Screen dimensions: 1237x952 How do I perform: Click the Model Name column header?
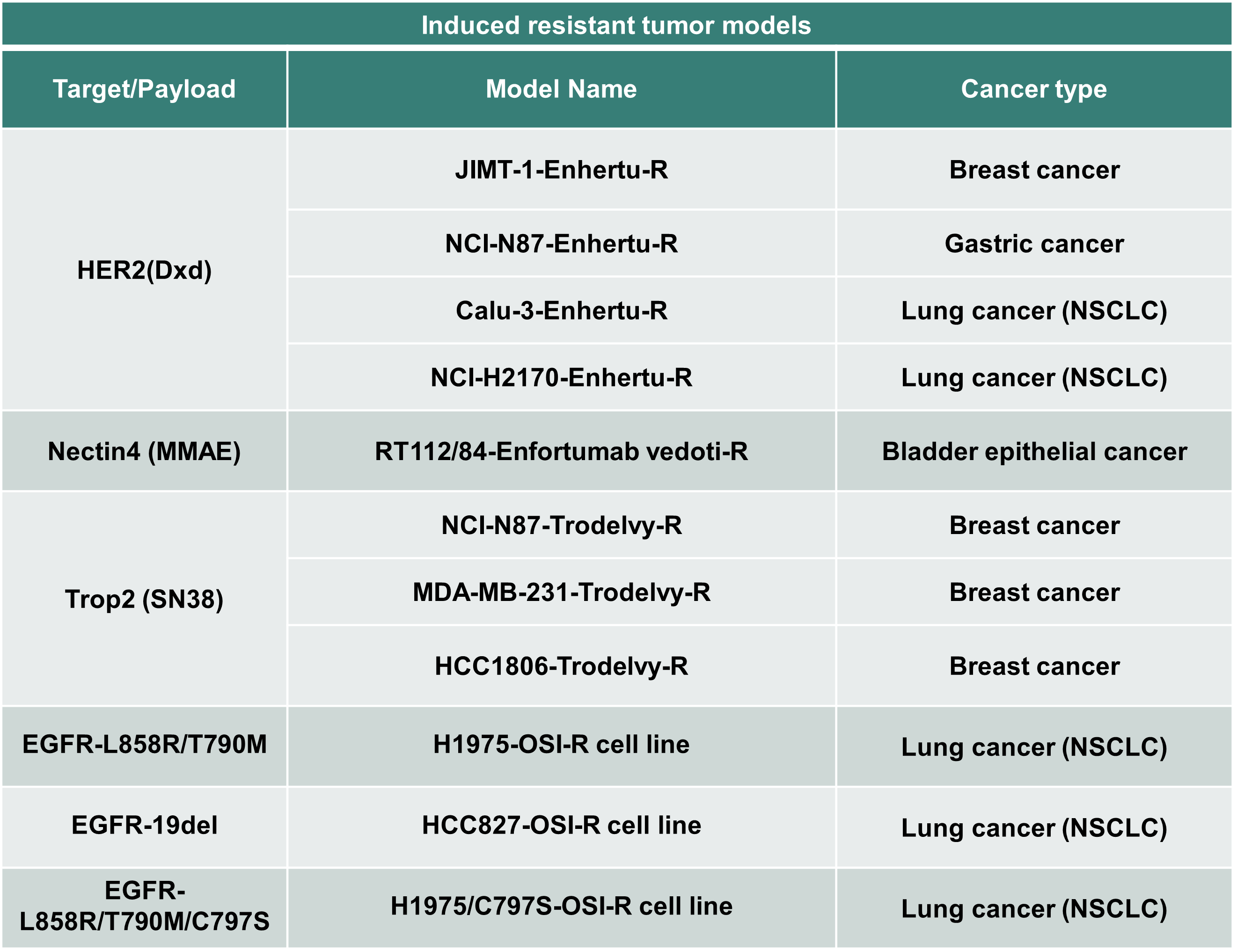(561, 89)
